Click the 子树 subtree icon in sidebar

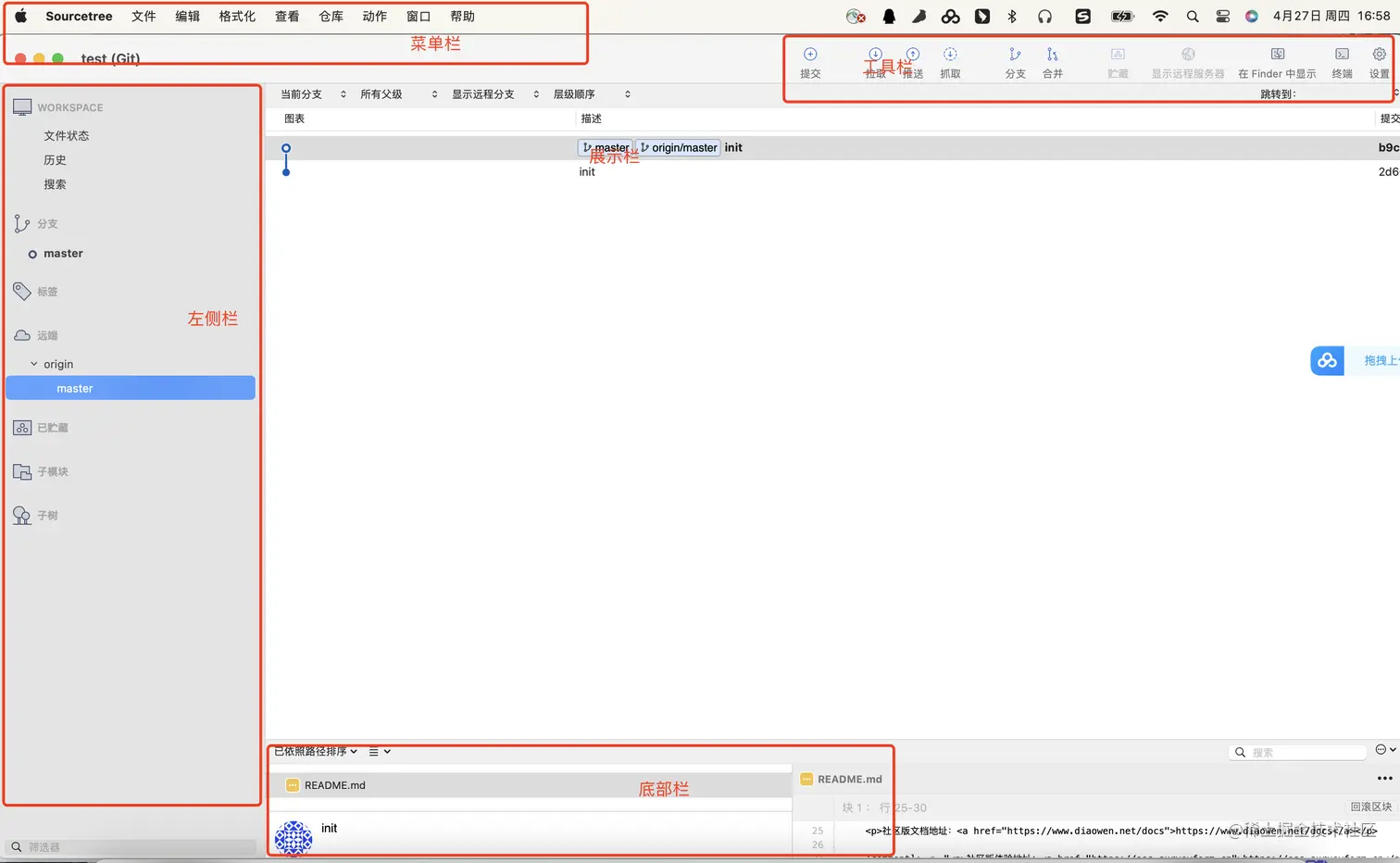tap(22, 516)
